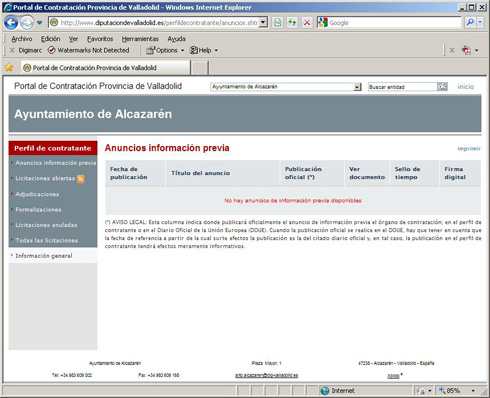The width and height of the screenshot is (490, 398).
Task: Open Adjudicaciones in sidebar
Action: tap(37, 194)
